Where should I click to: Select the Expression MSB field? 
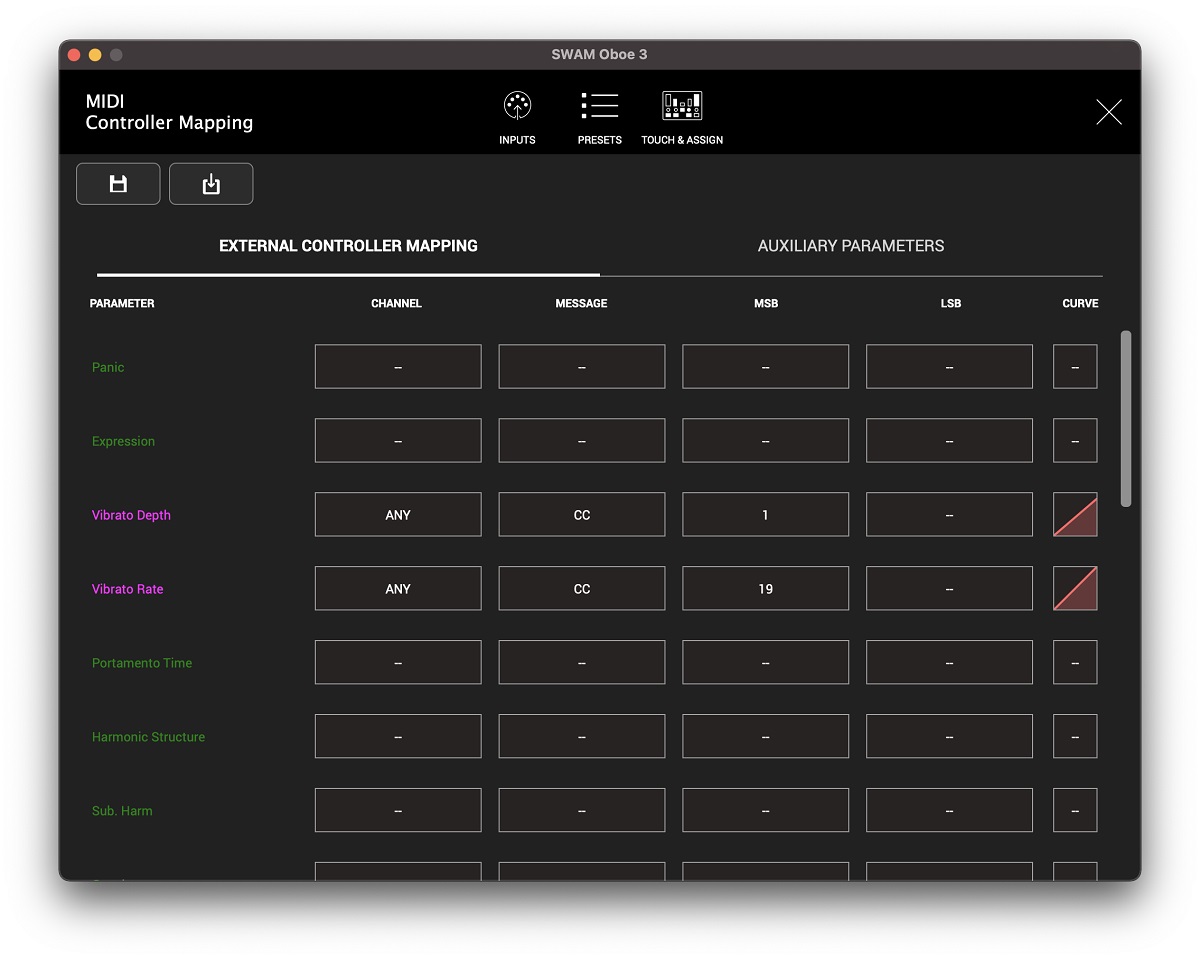point(766,441)
